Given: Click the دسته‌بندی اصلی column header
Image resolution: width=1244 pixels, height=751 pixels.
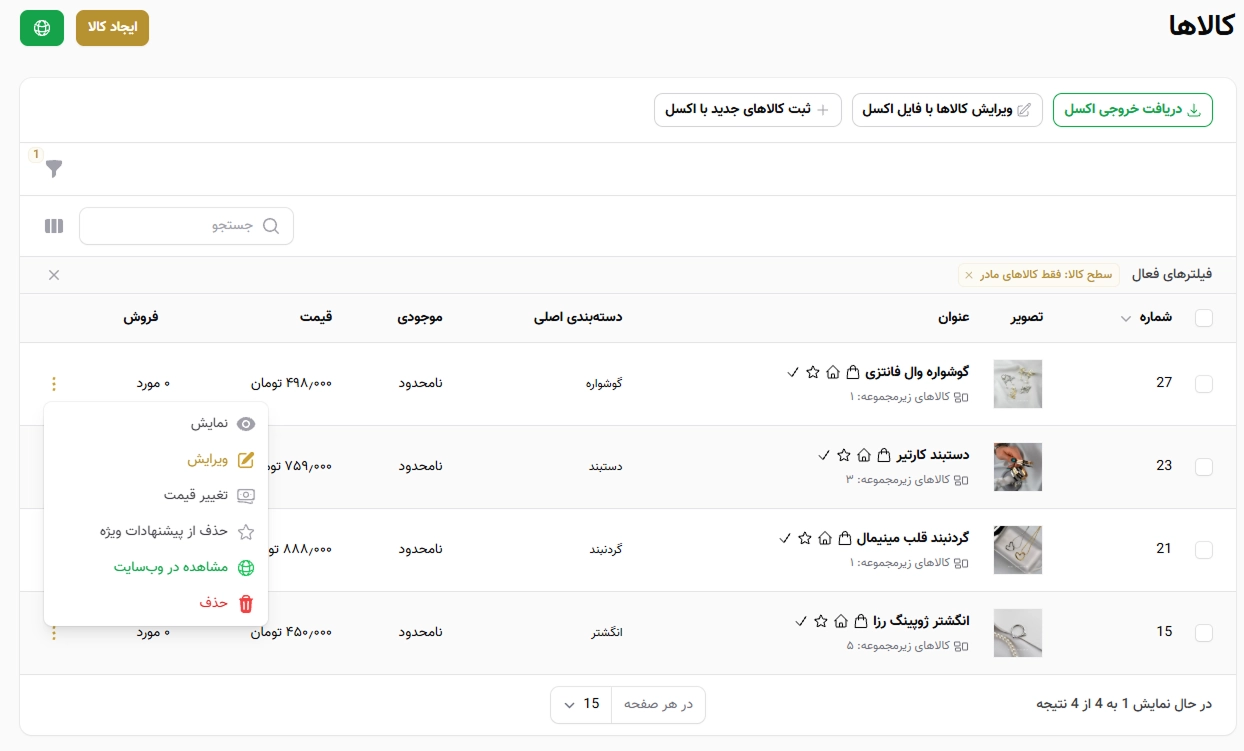Looking at the screenshot, I should (578, 318).
